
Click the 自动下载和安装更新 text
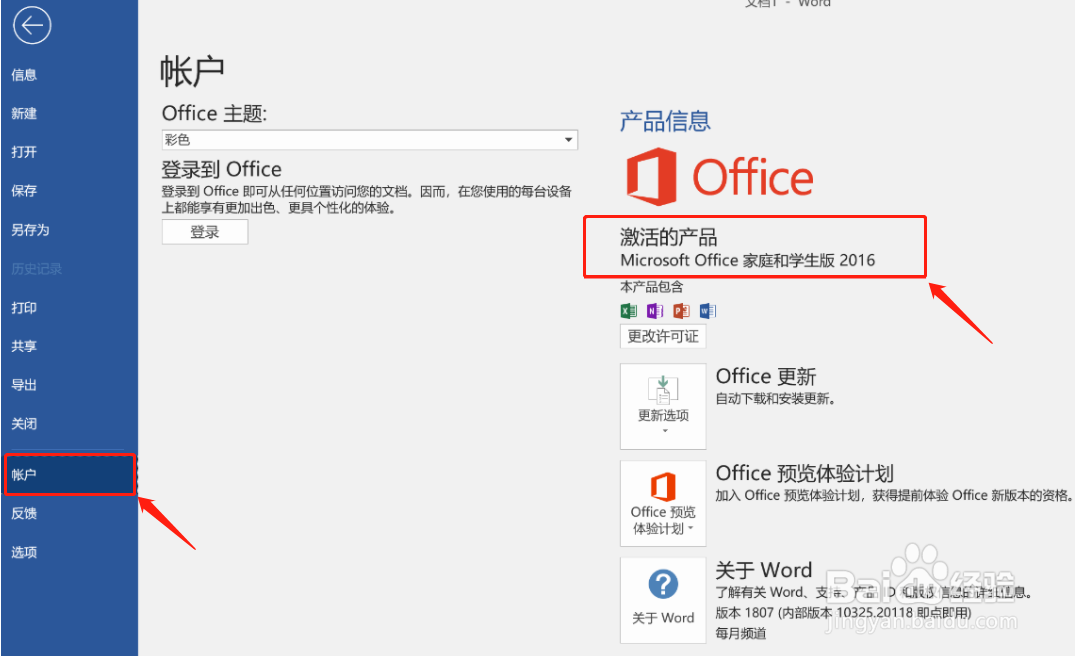point(775,399)
